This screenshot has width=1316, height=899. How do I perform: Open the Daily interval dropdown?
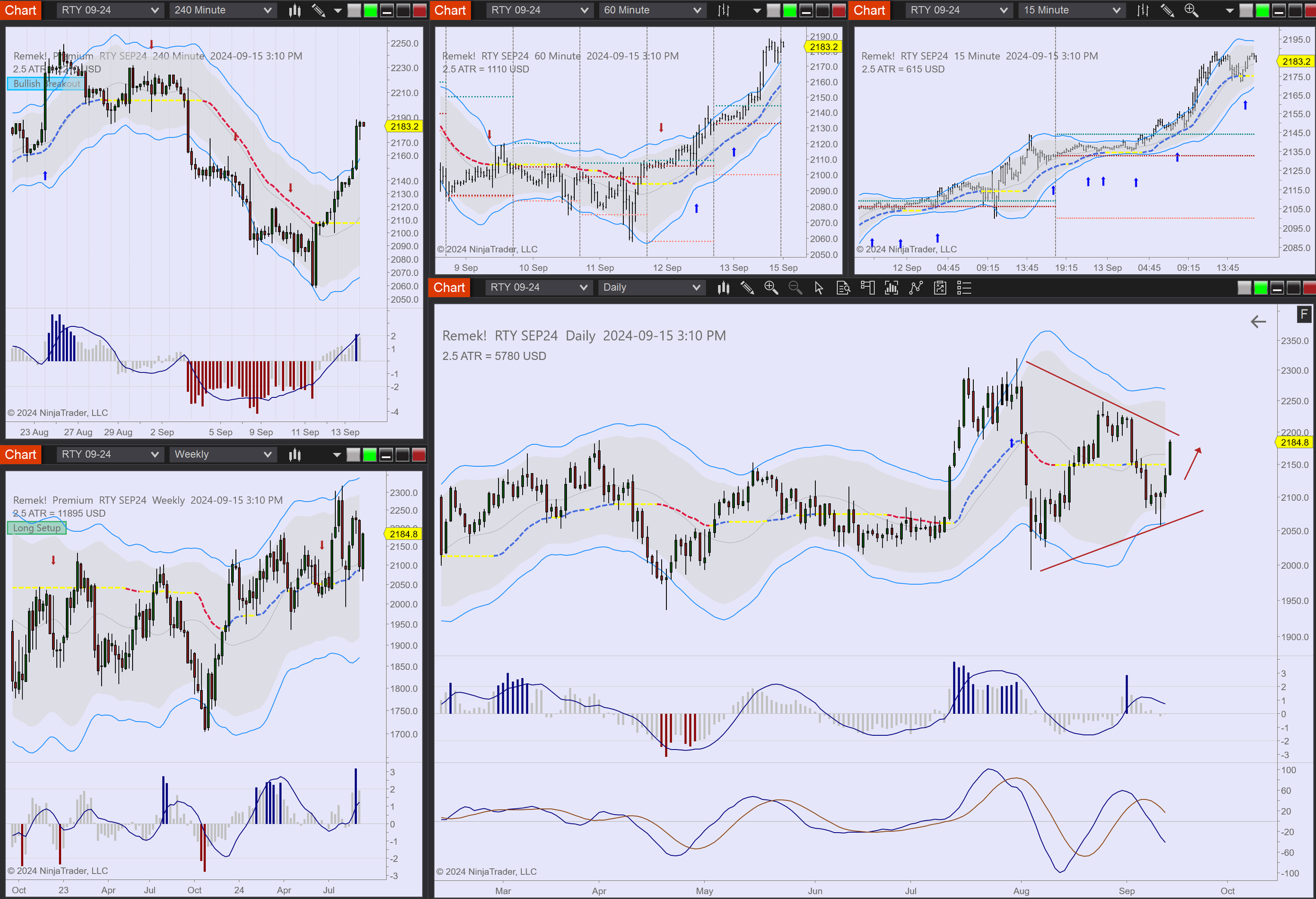[x=651, y=287]
